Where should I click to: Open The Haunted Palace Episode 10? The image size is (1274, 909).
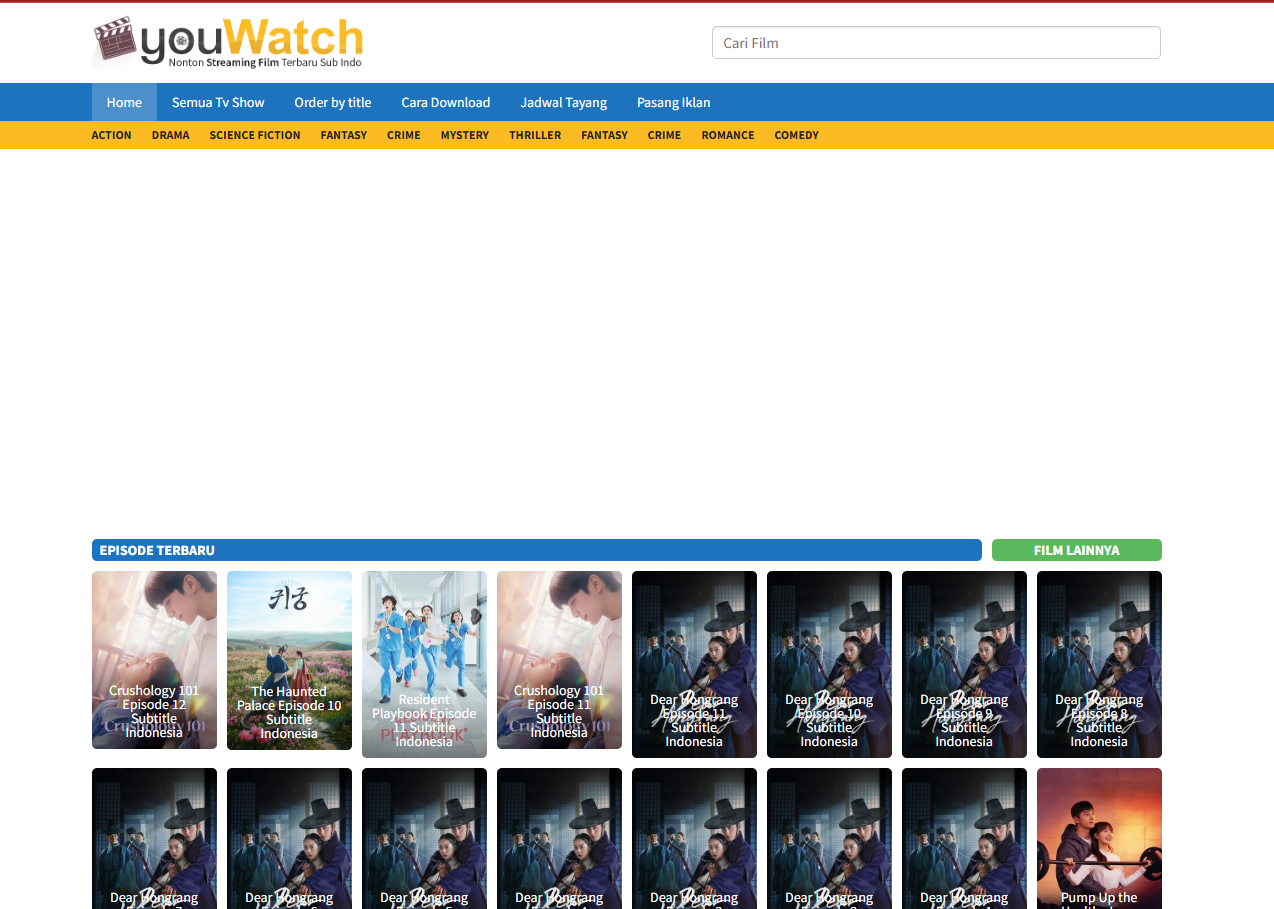click(x=289, y=660)
